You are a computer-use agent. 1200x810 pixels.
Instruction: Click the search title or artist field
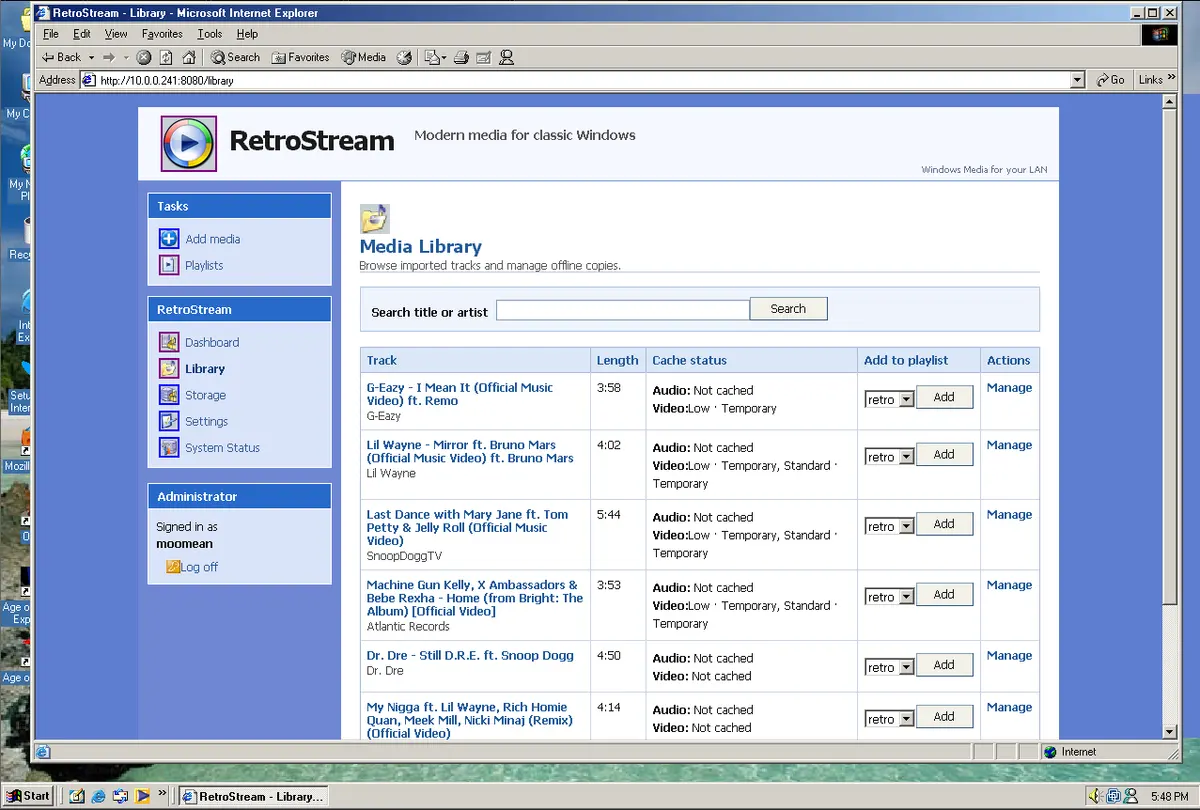623,310
